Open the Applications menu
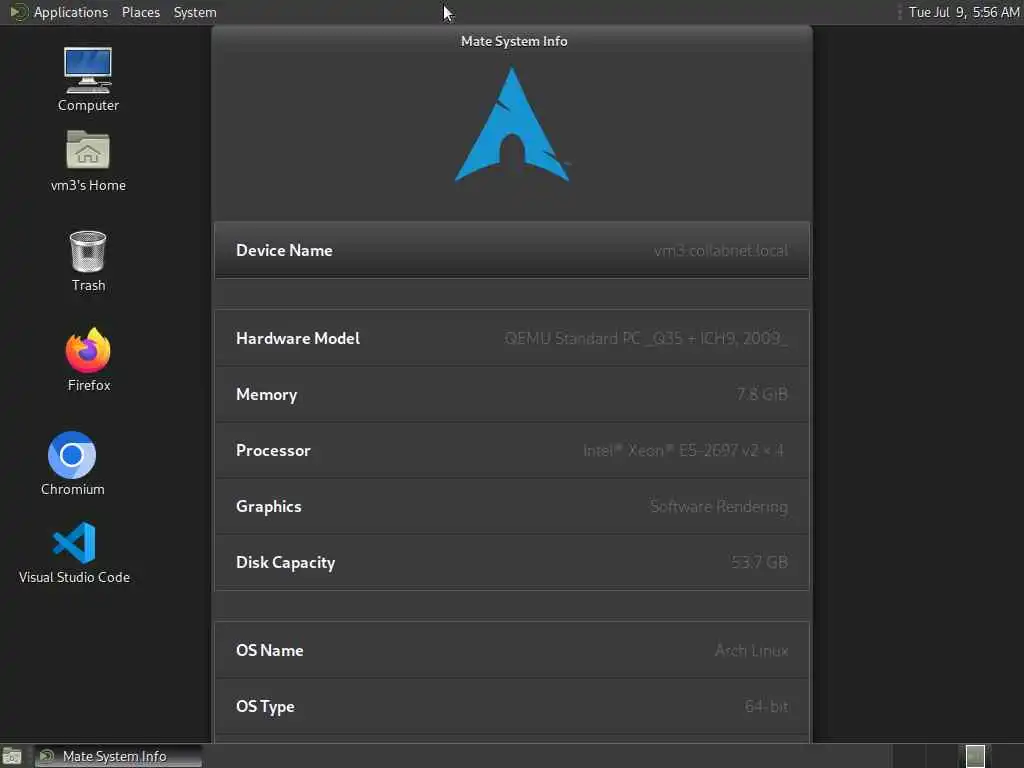The width and height of the screenshot is (1024, 768). [x=71, y=12]
